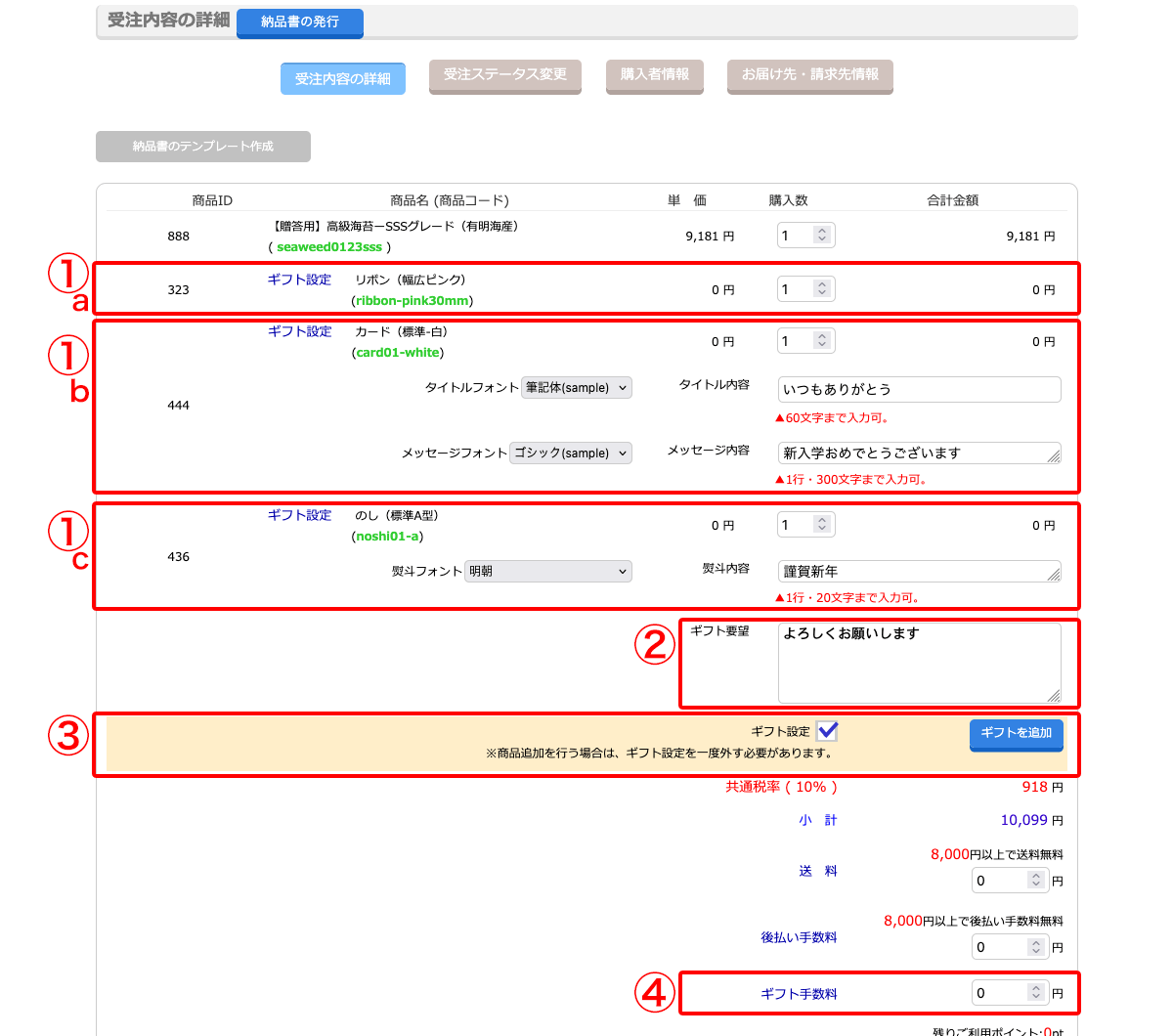The height and width of the screenshot is (1036, 1173).
Task: Click the 納品書の発行 button
Action: [x=299, y=22]
